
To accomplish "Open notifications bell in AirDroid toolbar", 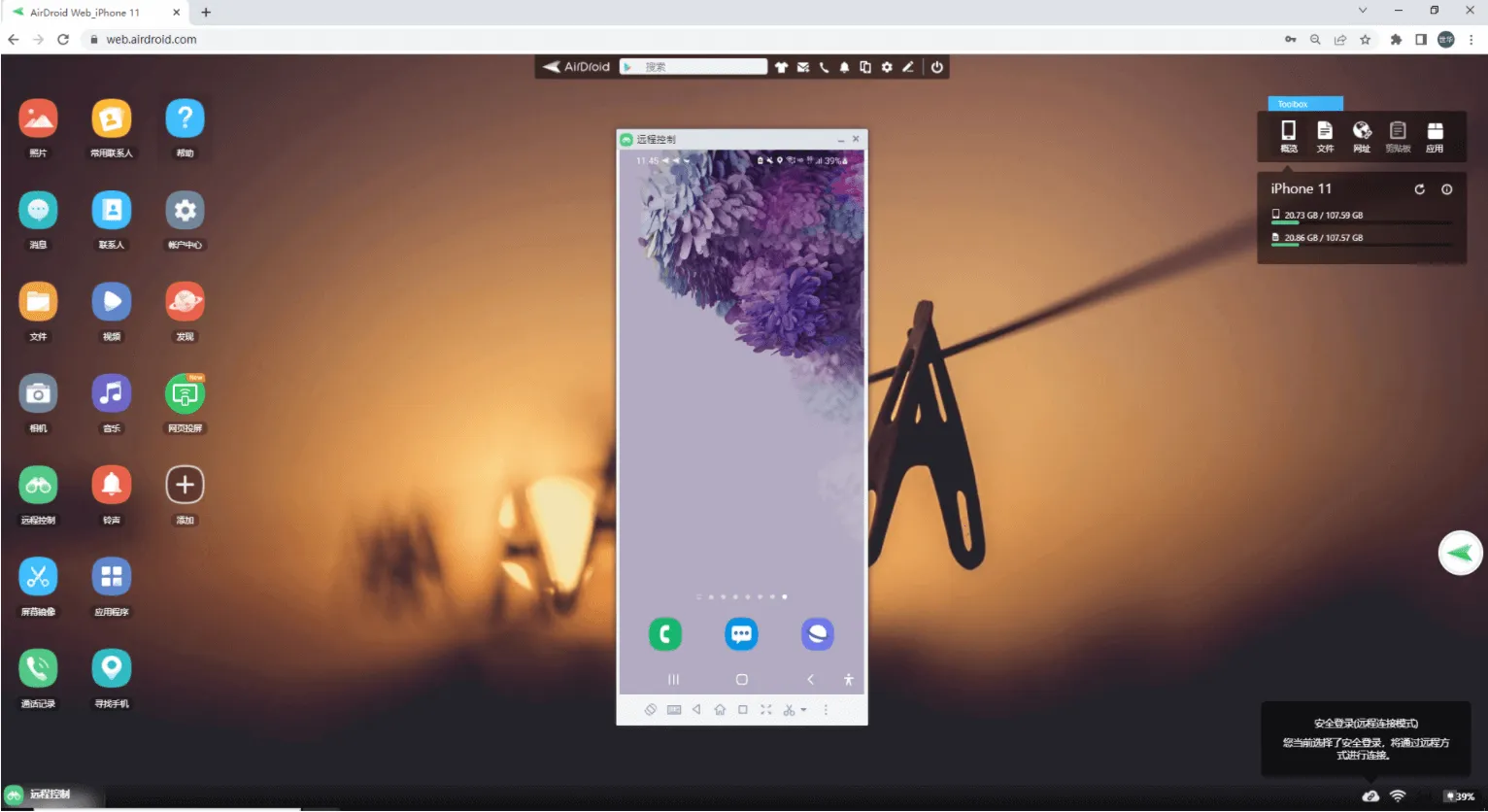I will pos(844,67).
